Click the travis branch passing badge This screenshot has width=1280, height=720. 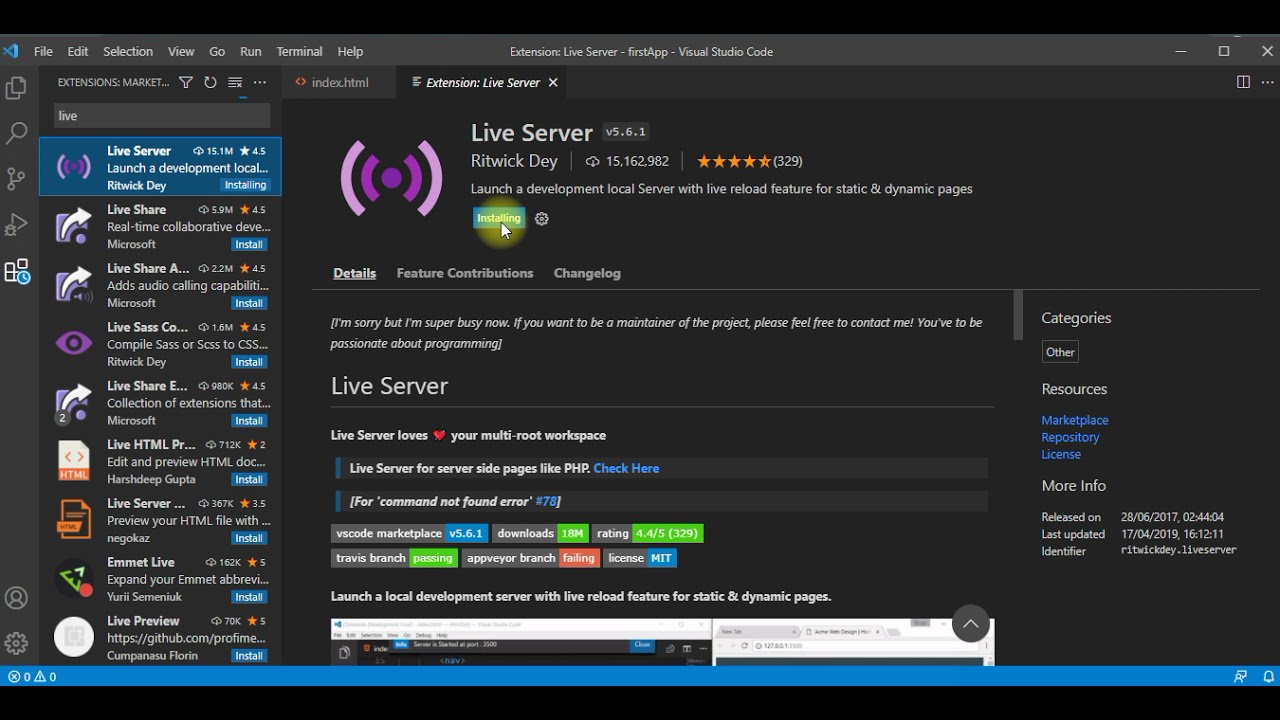click(394, 558)
